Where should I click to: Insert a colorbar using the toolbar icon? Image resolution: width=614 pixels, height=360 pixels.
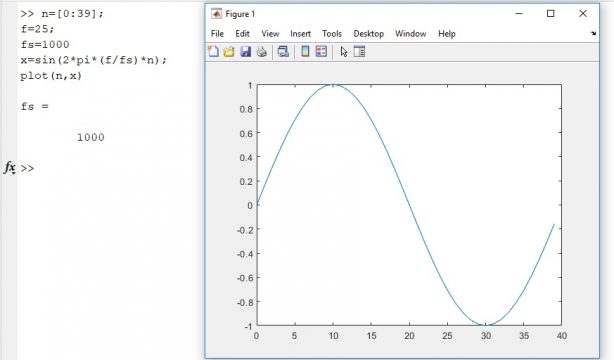[305, 51]
